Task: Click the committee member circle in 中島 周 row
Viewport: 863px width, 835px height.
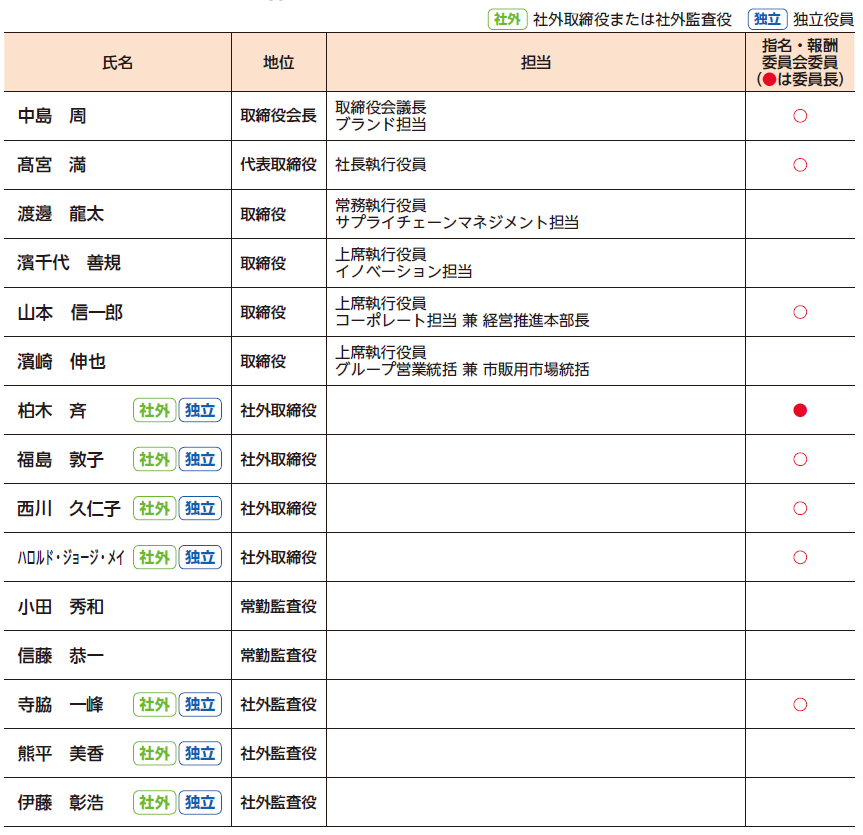Action: coord(800,116)
